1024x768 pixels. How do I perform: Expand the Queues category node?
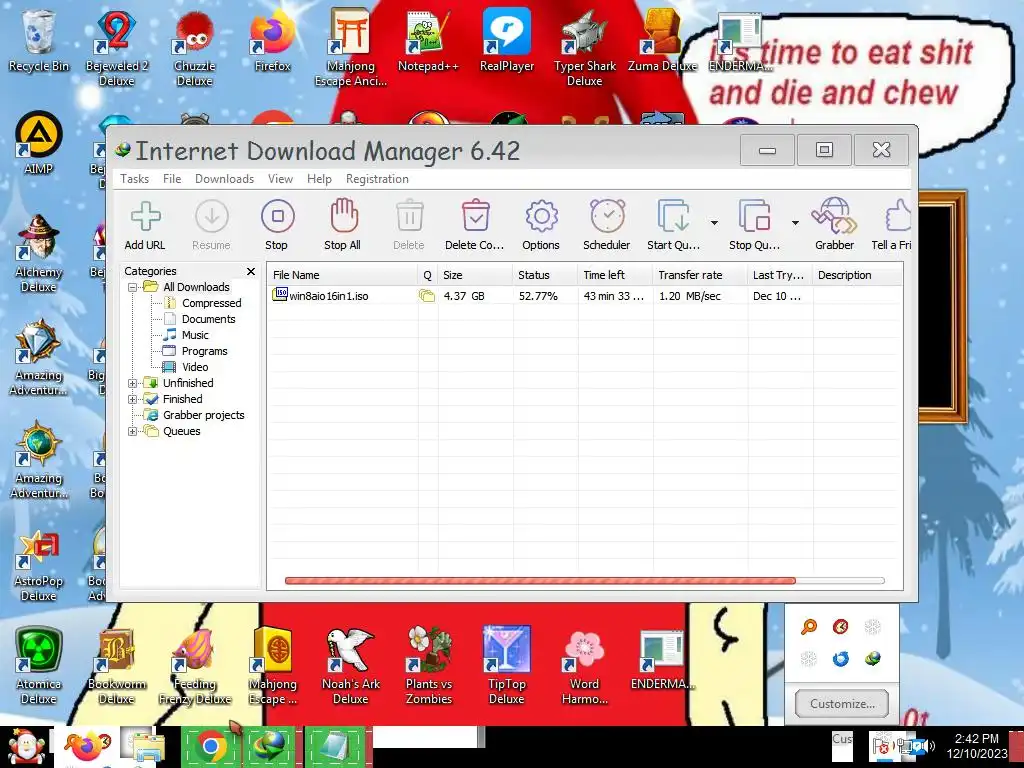(133, 431)
